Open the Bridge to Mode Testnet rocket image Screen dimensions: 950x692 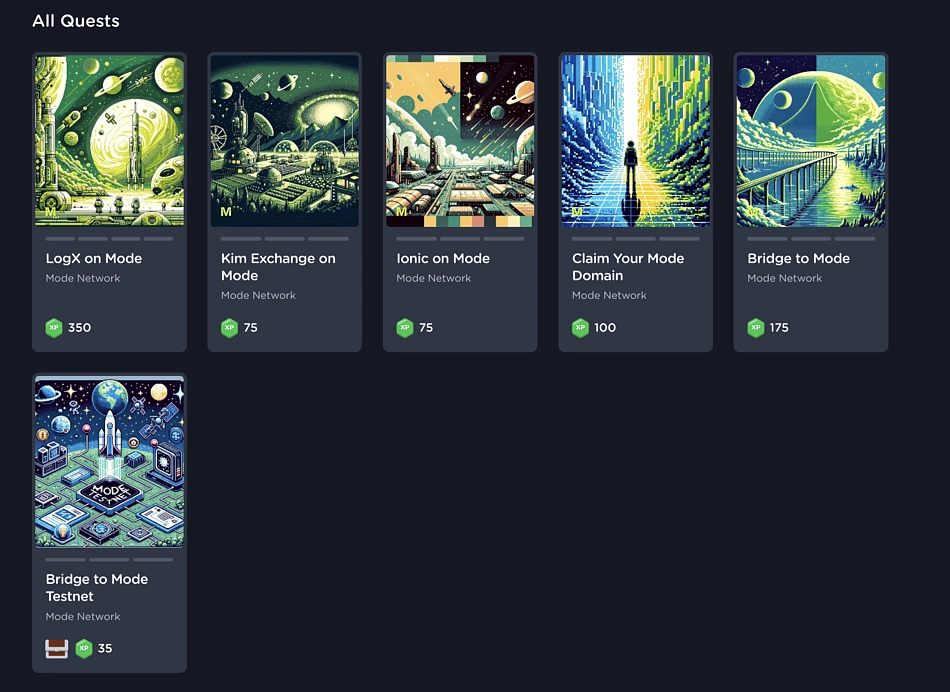pos(110,462)
